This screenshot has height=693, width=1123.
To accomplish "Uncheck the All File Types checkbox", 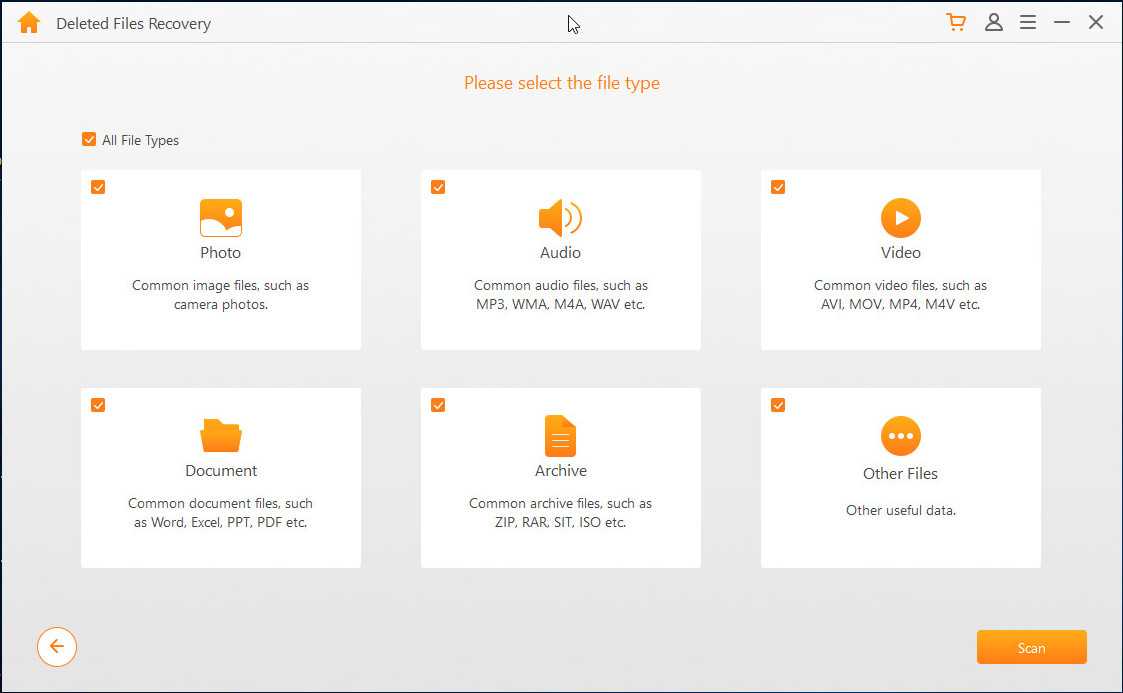I will point(89,140).
